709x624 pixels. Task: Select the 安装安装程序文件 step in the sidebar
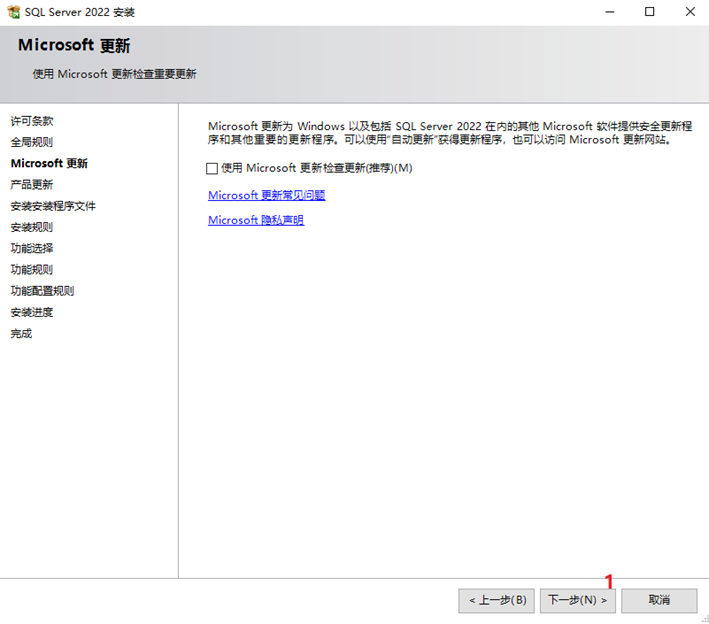[53, 206]
